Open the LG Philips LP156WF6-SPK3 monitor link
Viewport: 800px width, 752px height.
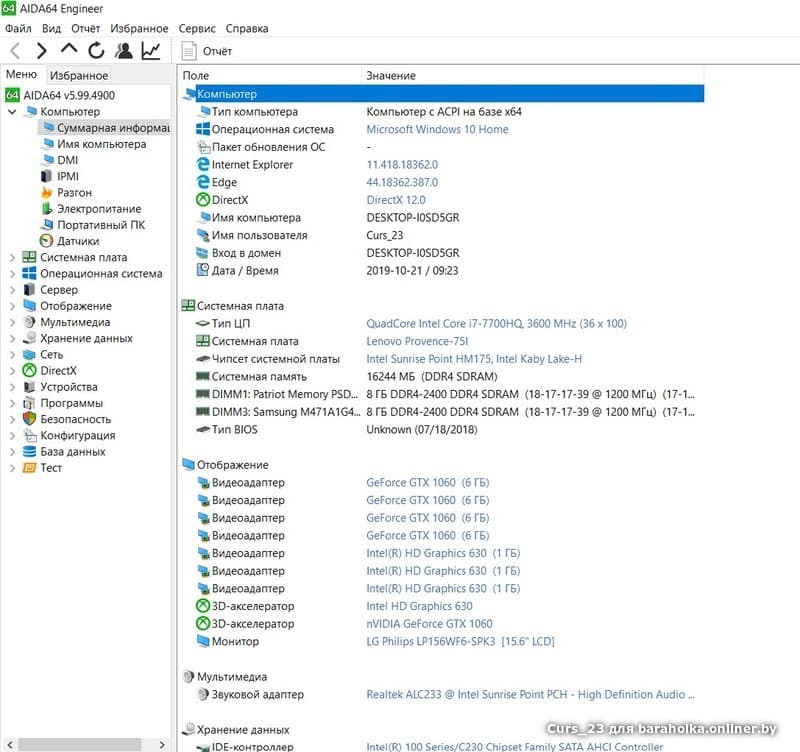tap(460, 641)
